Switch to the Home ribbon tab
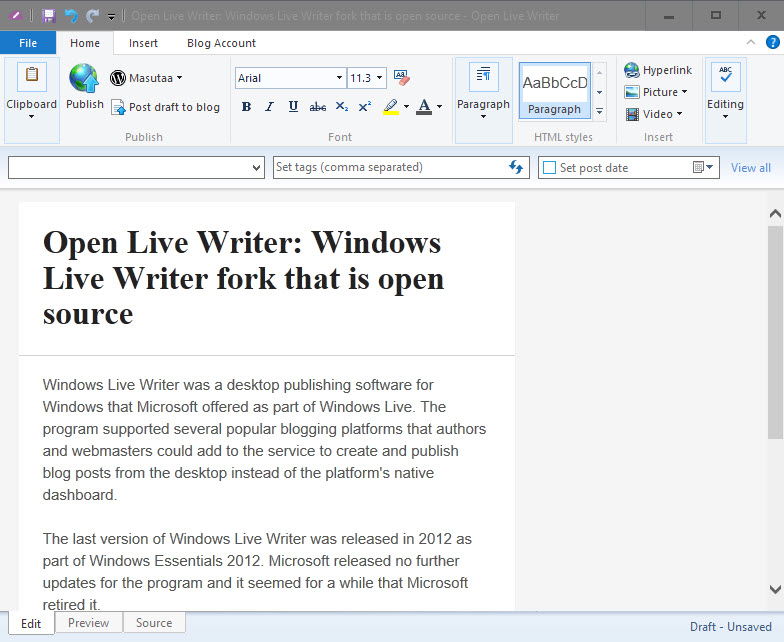Screen dimensions: 784x642 [x=85, y=43]
